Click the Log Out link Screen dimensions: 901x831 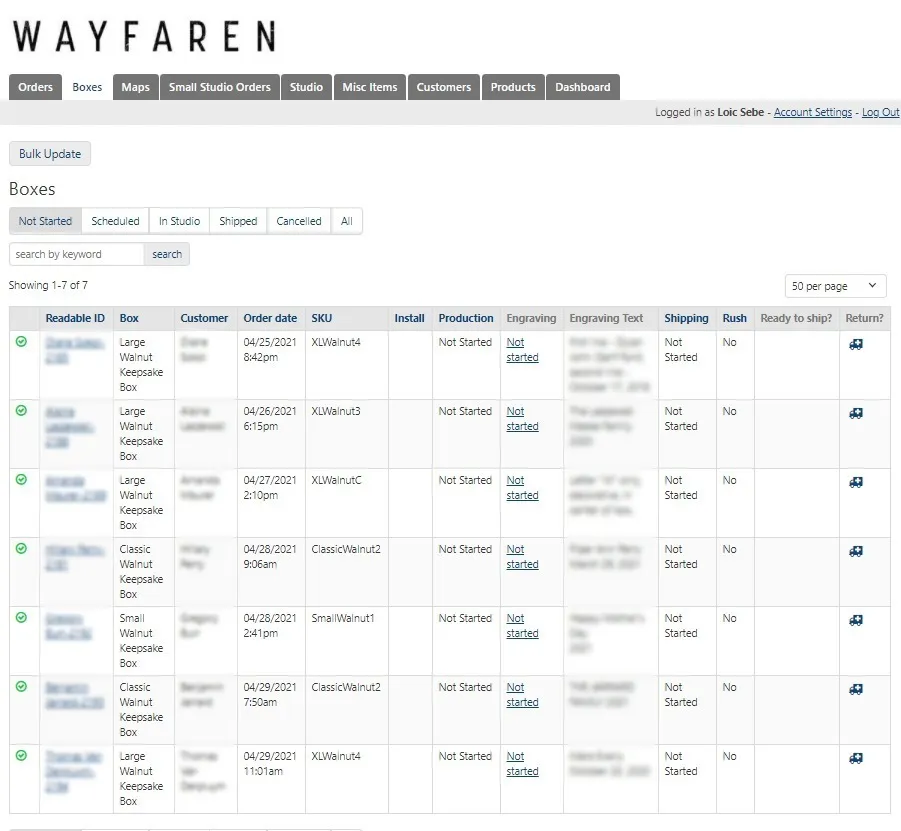[880, 112]
